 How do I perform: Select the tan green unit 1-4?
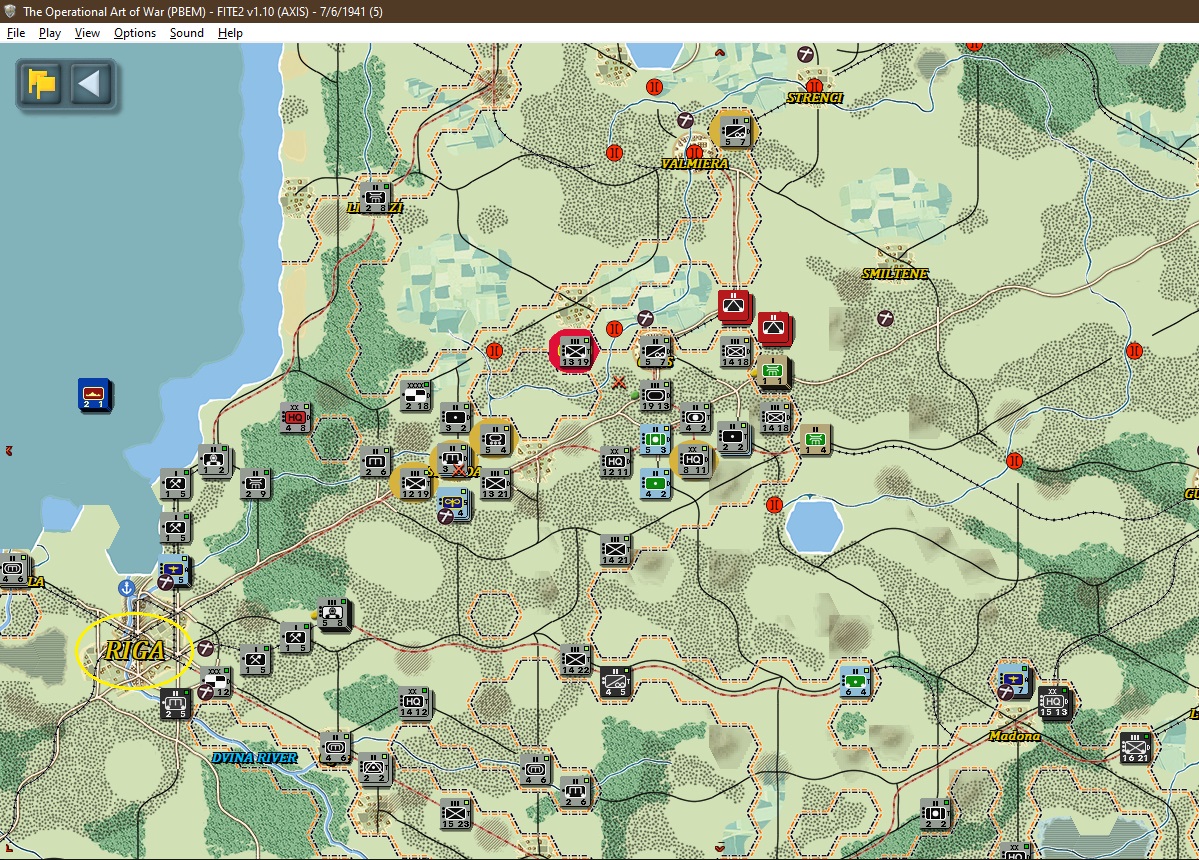[815, 440]
